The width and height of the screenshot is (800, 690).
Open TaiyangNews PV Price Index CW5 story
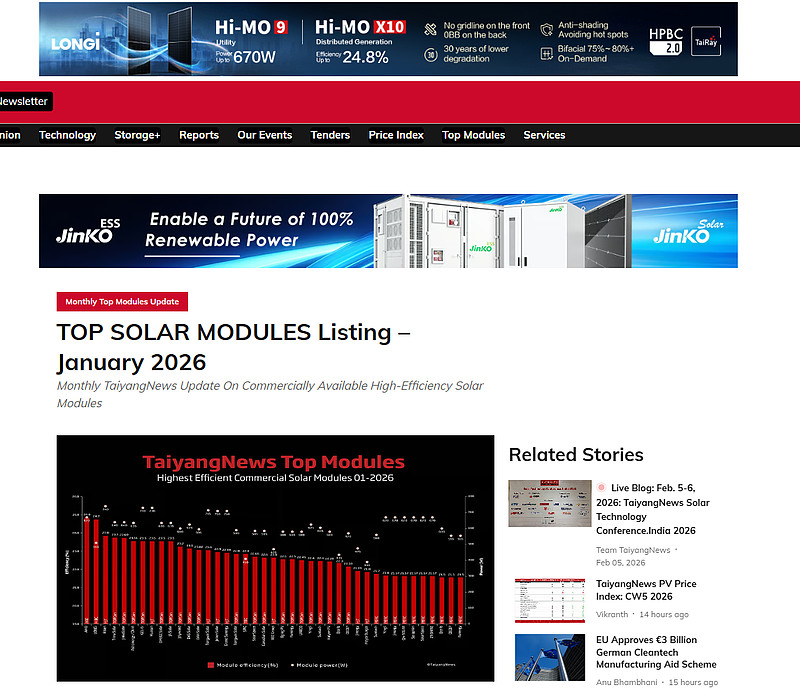click(x=646, y=590)
